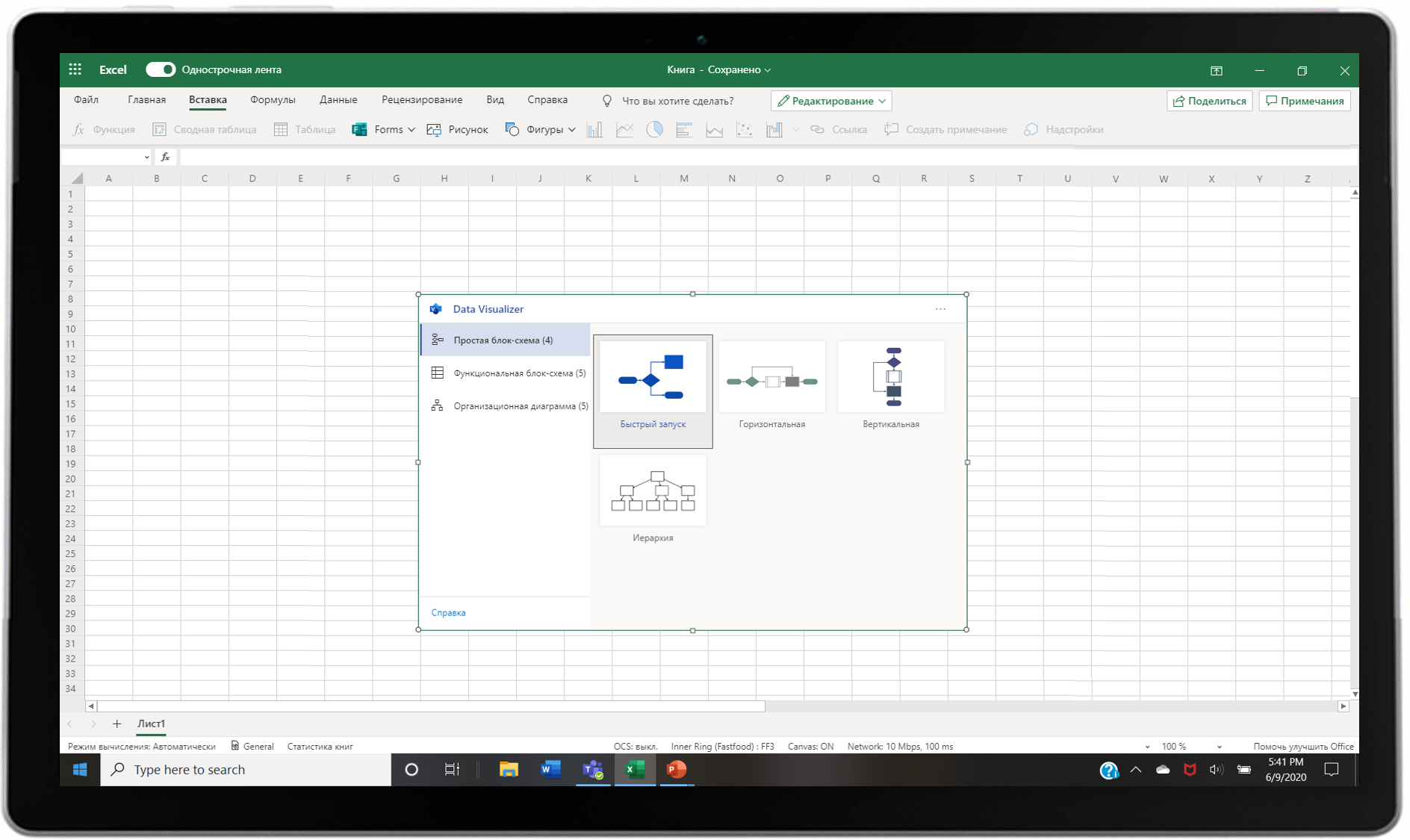
Task: Open the Редактирование mode dropdown
Action: (x=830, y=100)
